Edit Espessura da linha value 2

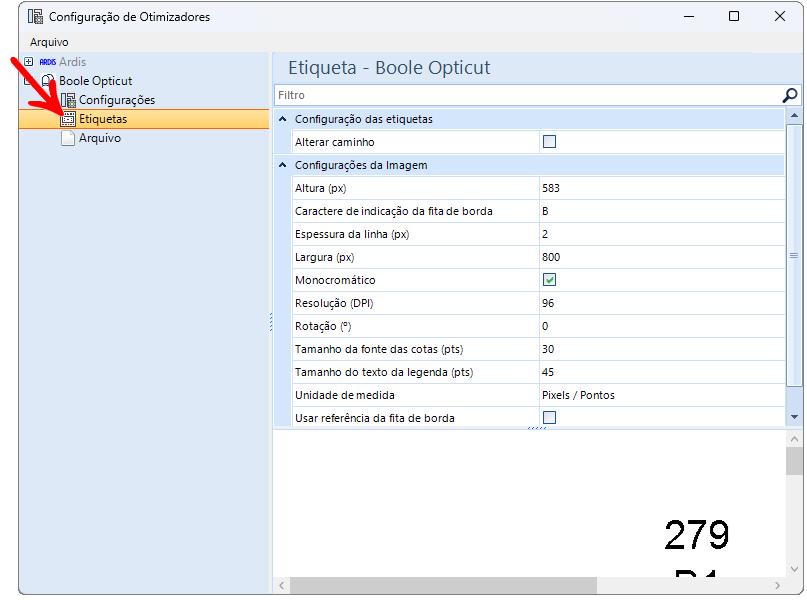pos(662,234)
